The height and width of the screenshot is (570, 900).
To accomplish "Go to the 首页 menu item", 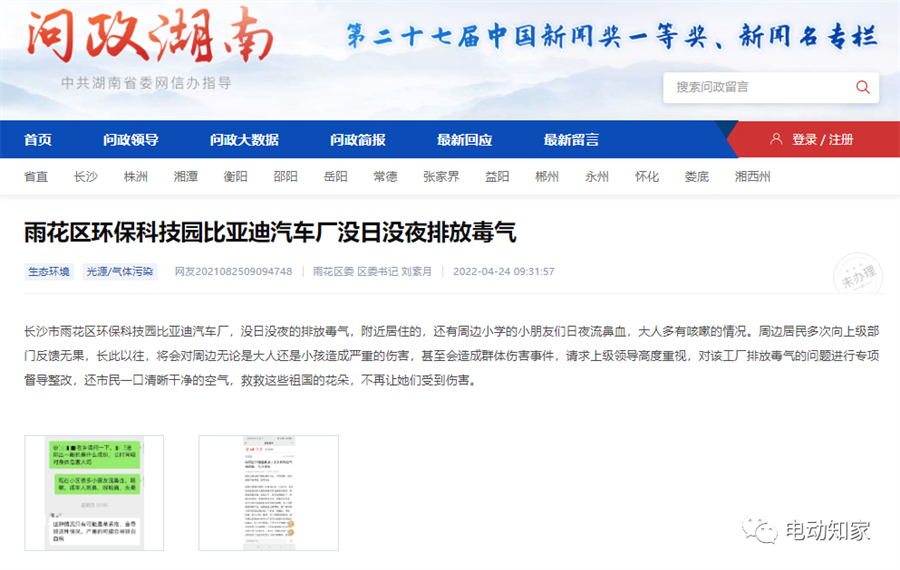I will [x=38, y=139].
